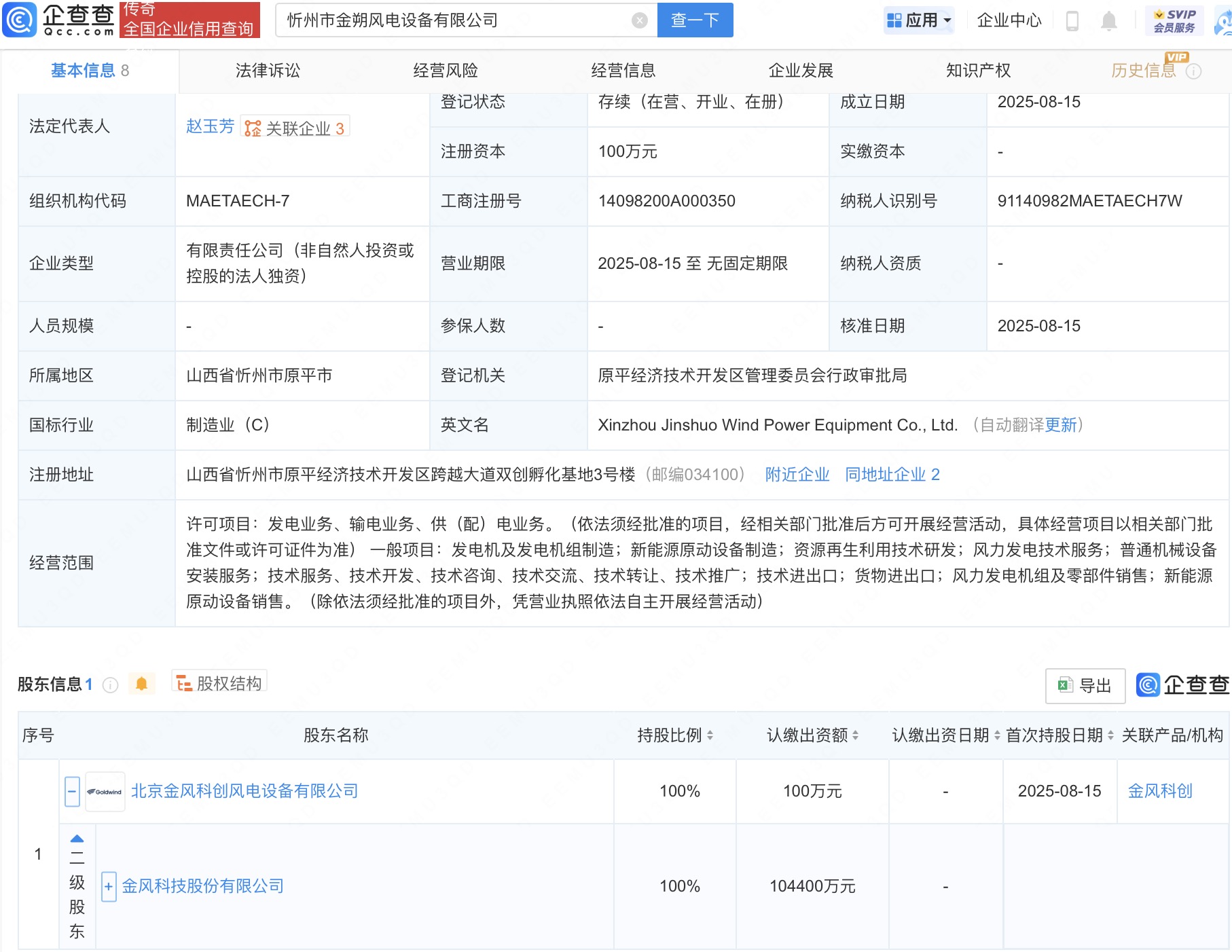Clear the search box with the X icon
1232x952 pixels.
pos(639,20)
